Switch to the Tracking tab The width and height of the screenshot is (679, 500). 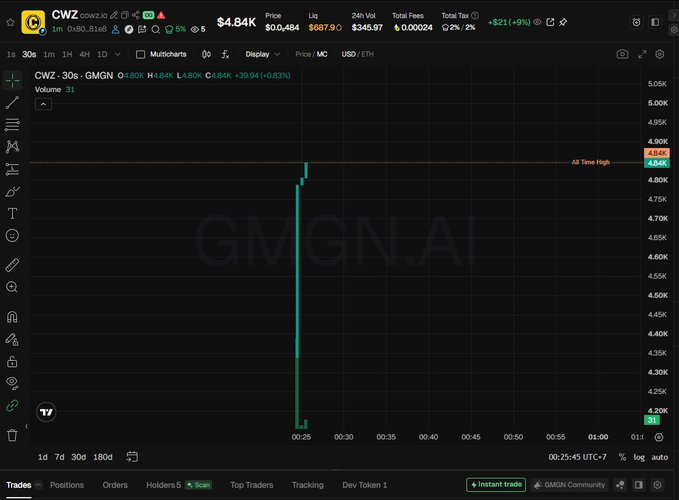point(307,485)
